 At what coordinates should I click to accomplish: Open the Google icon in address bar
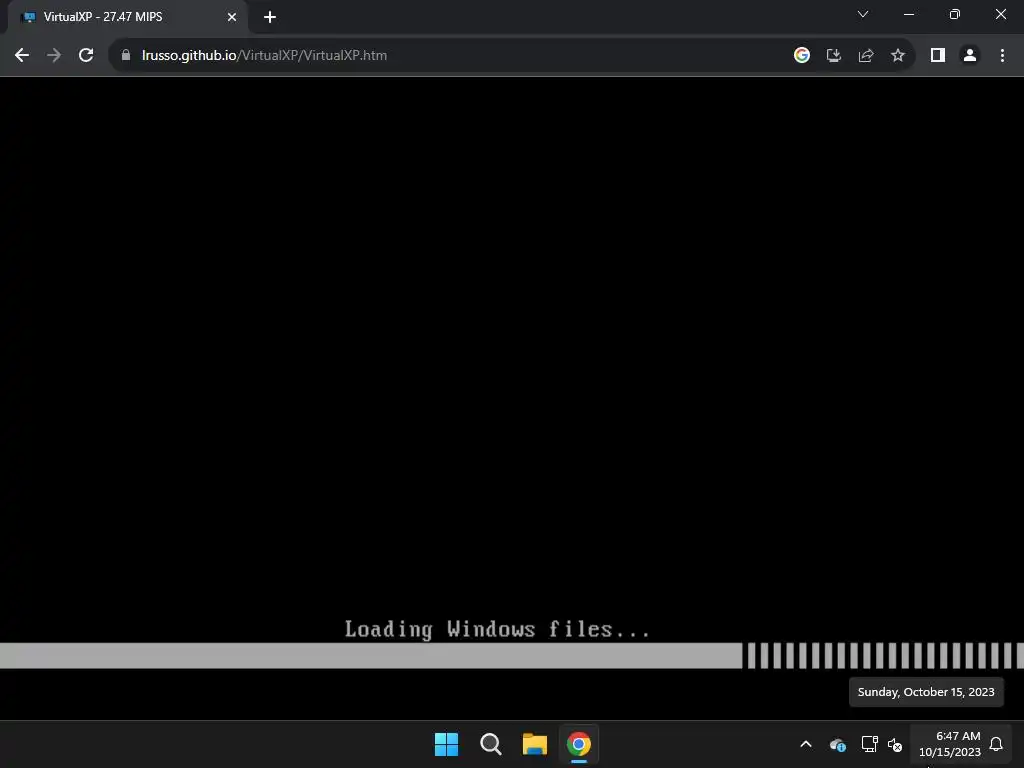click(802, 56)
